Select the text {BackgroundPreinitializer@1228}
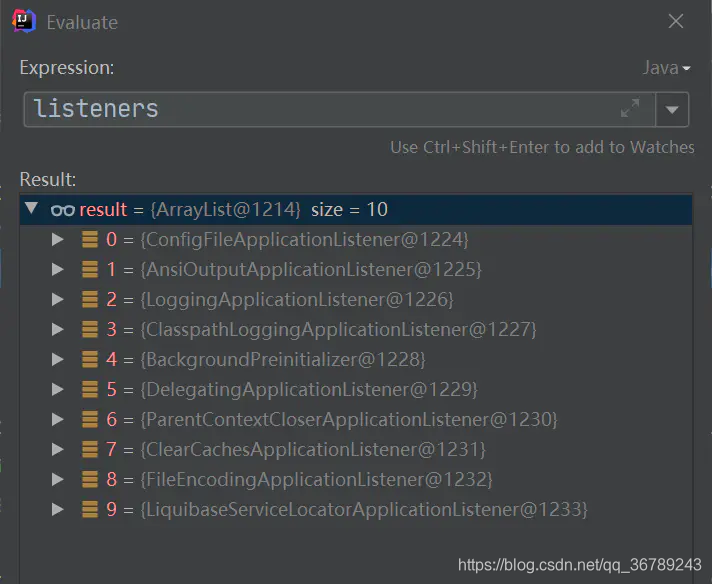712x584 pixels. pyautogui.click(x=283, y=360)
